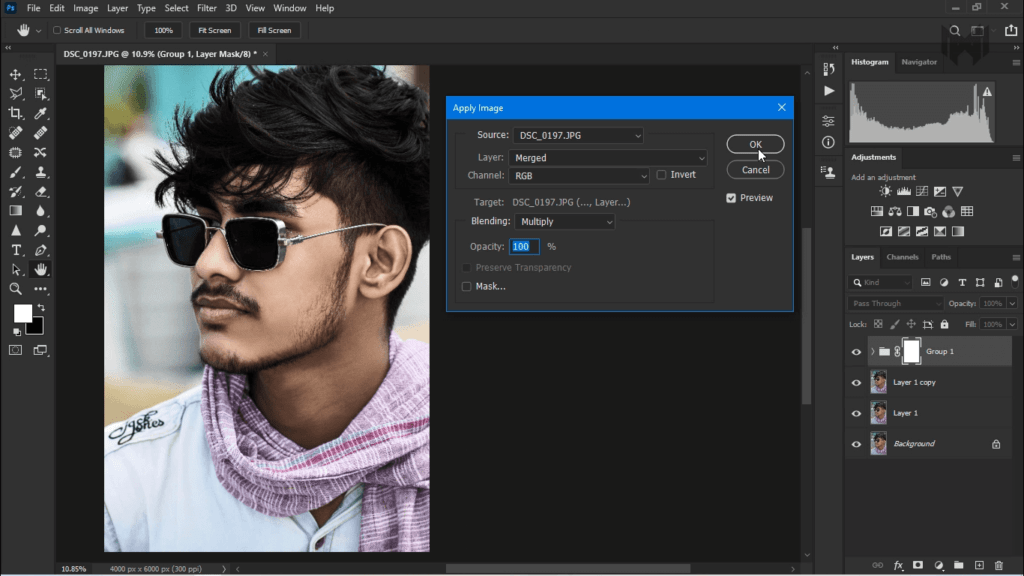Open the search icon at top right
Screen dimensions: 1024x576
pos(954,31)
